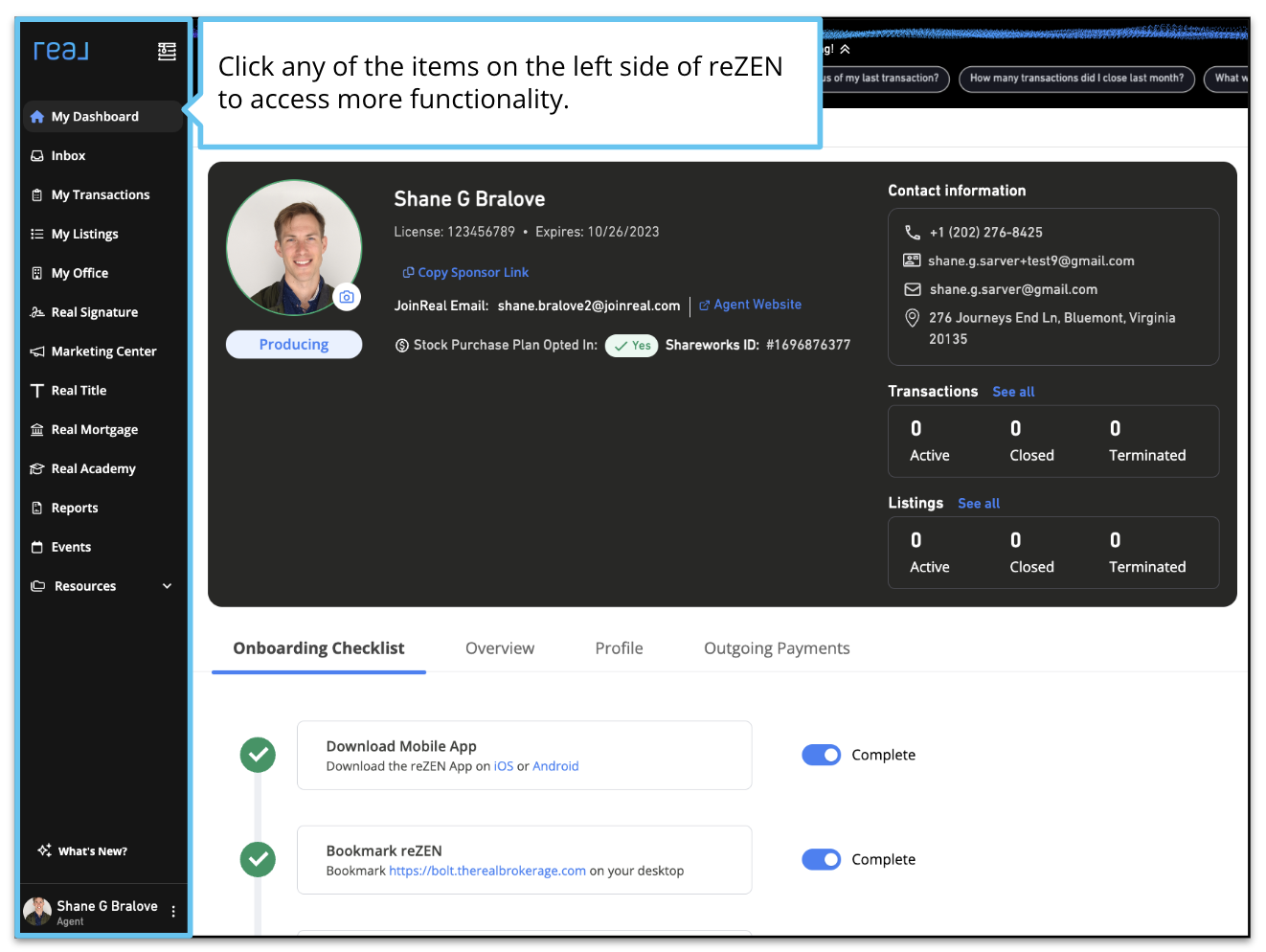This screenshot has width=1266, height=952.
Task: Expand the Resources menu chevron
Action: click(168, 586)
